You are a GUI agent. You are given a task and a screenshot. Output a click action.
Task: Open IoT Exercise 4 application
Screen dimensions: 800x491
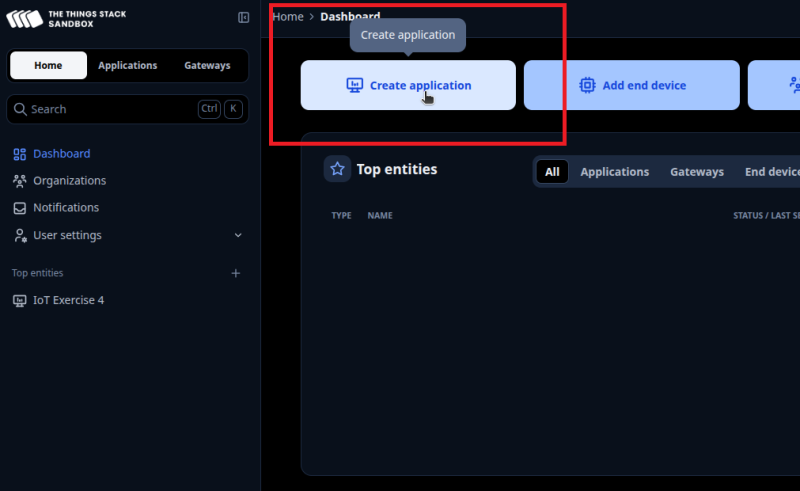coord(68,300)
